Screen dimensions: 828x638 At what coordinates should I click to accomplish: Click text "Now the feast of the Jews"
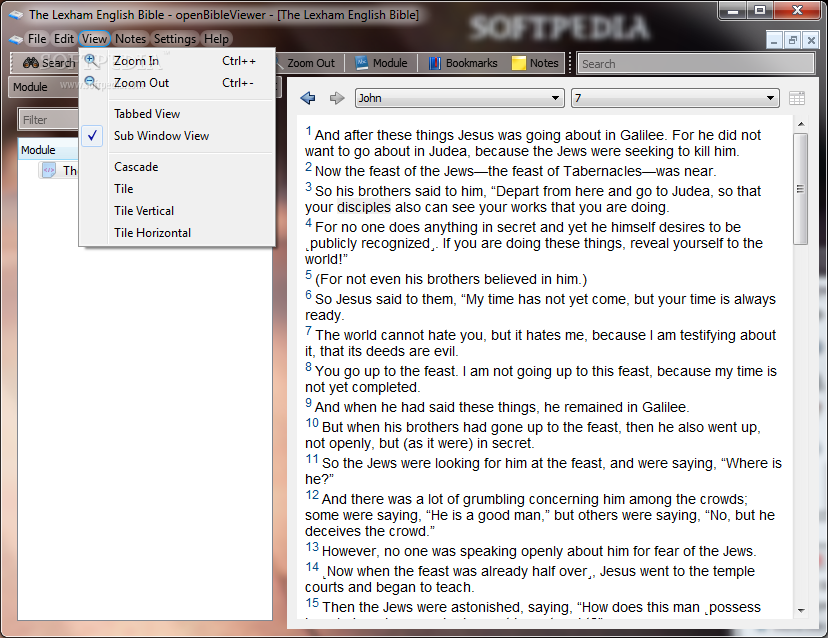[394, 172]
